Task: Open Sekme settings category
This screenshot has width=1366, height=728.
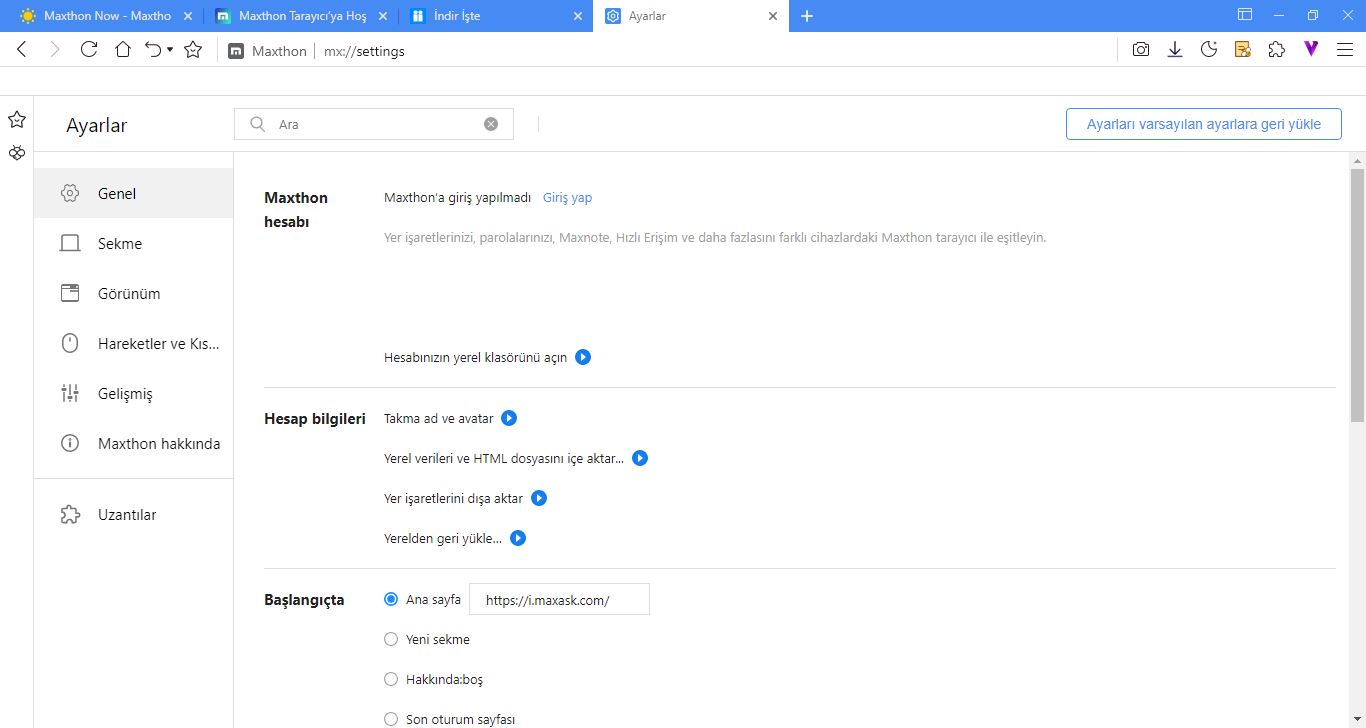Action: click(133, 243)
